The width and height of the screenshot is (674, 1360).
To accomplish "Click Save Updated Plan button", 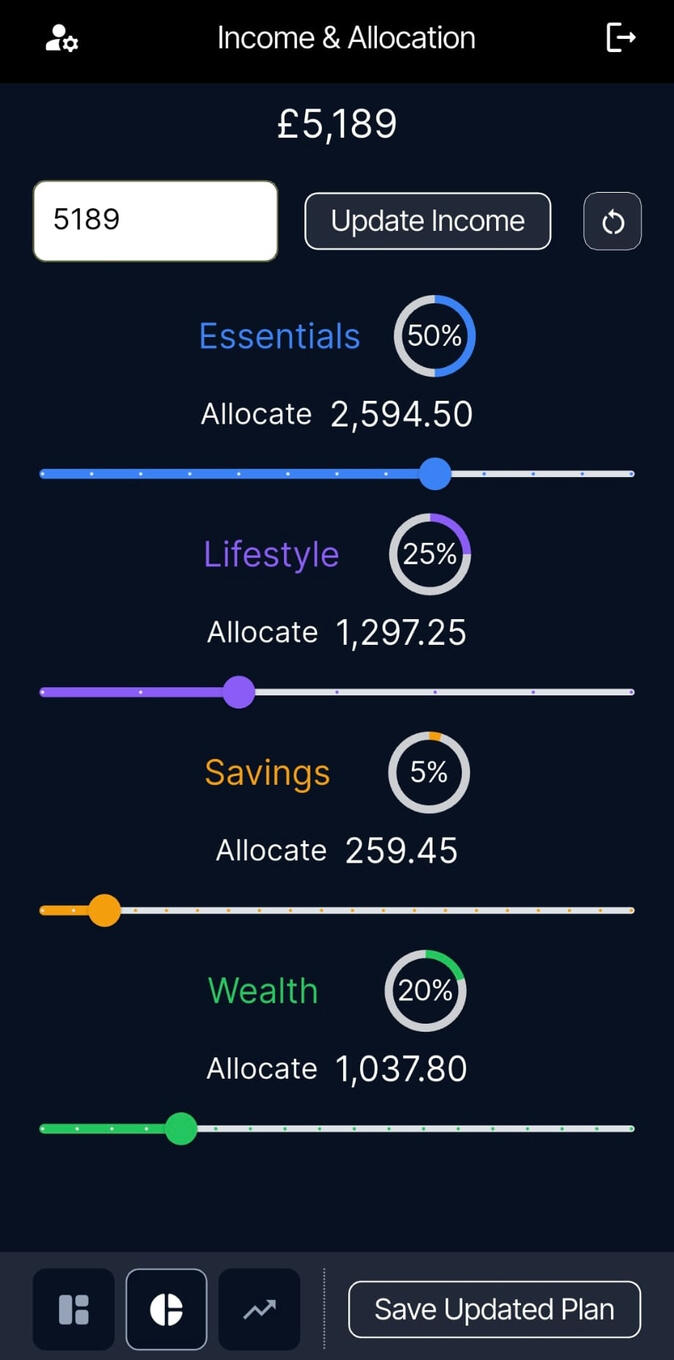I will pyautogui.click(x=494, y=1309).
